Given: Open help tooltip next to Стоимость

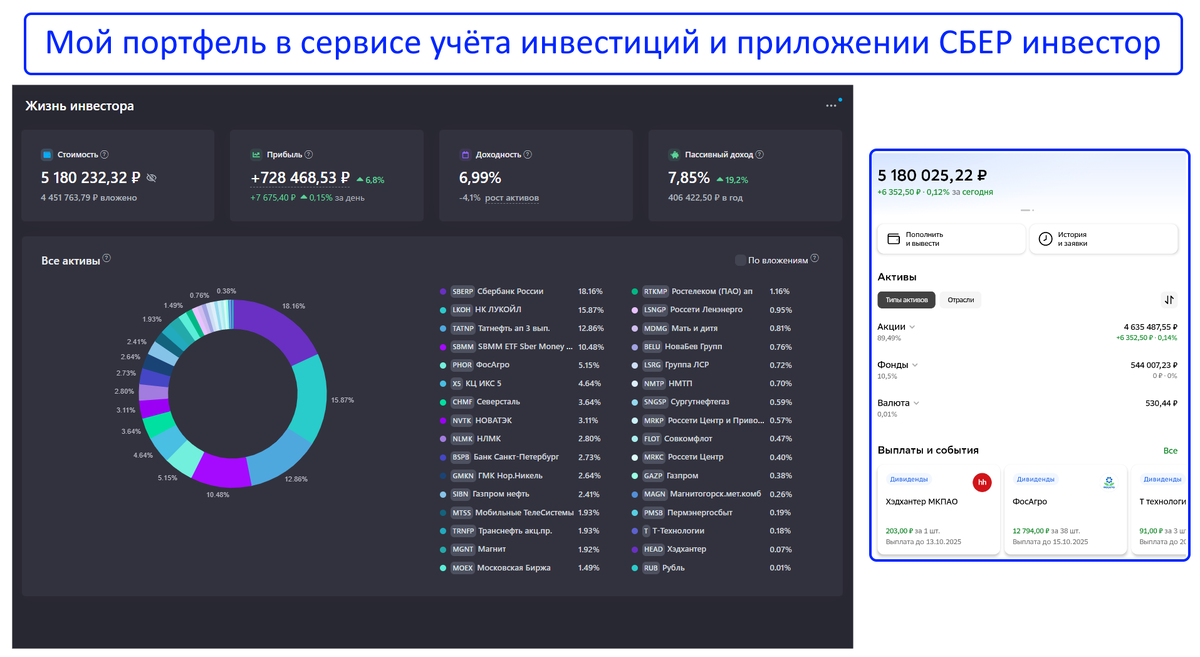Looking at the screenshot, I should click(x=105, y=155).
